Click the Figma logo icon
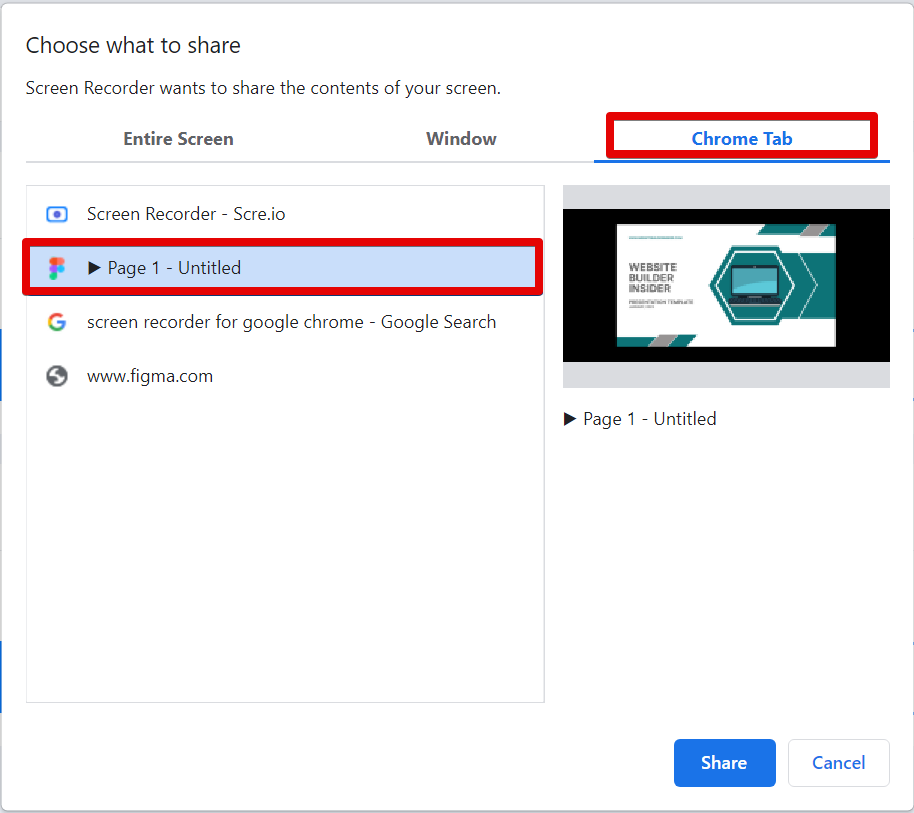 tap(57, 268)
